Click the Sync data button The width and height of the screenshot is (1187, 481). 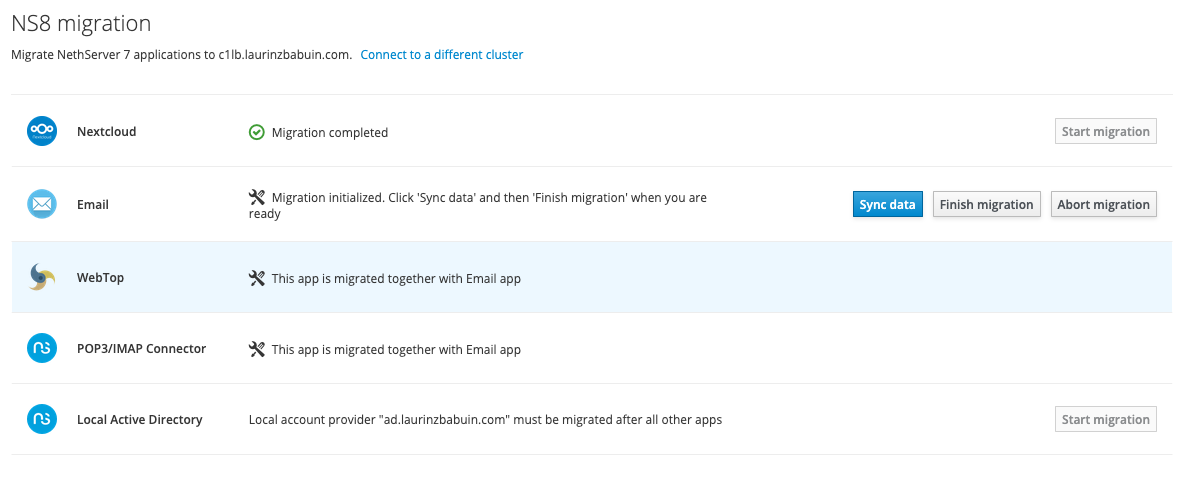(887, 205)
